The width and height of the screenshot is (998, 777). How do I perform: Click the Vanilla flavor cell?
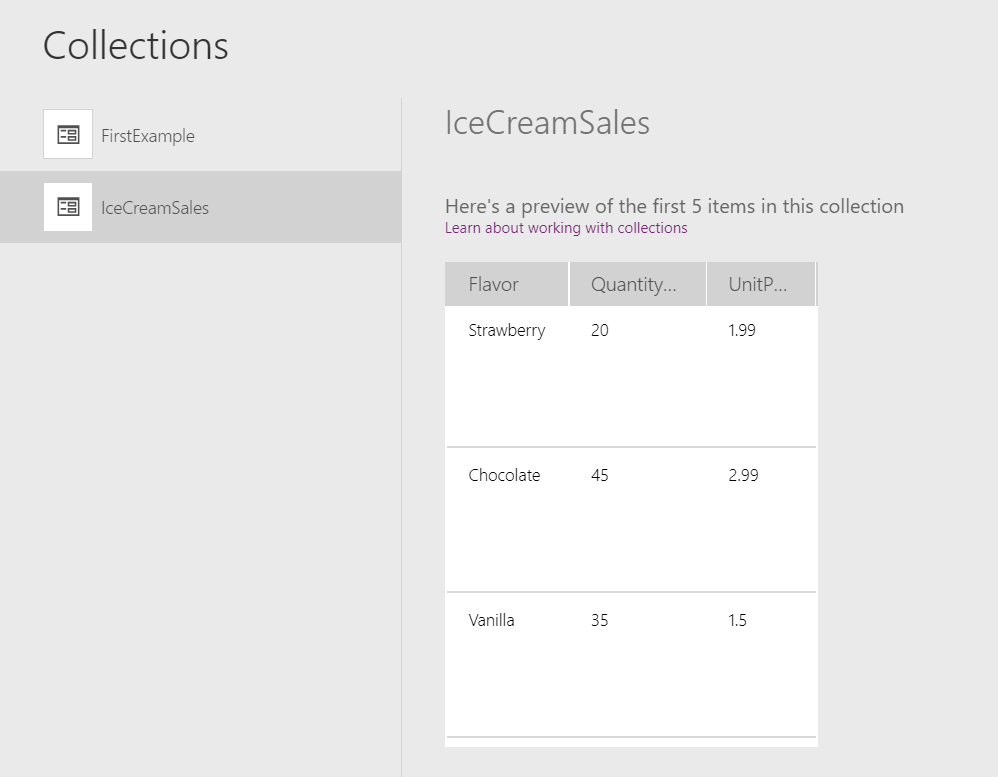pyautogui.click(x=491, y=620)
